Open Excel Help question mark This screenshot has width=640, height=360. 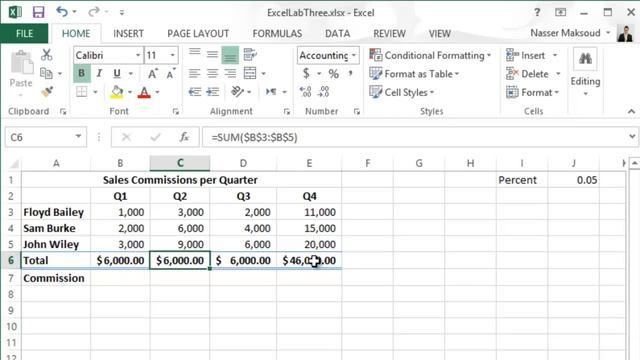point(537,13)
